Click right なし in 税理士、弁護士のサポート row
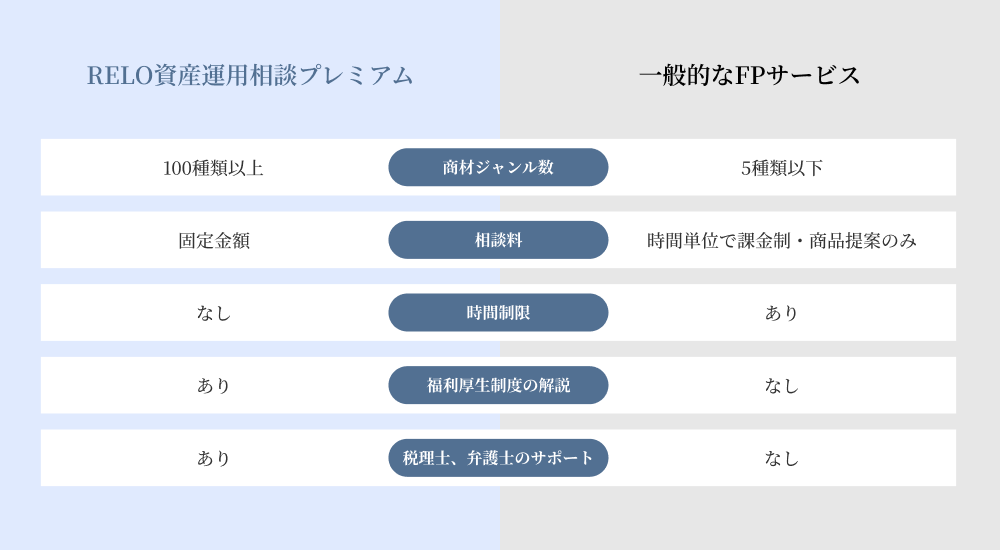Screen dimensions: 1000x550 pyautogui.click(x=782, y=458)
